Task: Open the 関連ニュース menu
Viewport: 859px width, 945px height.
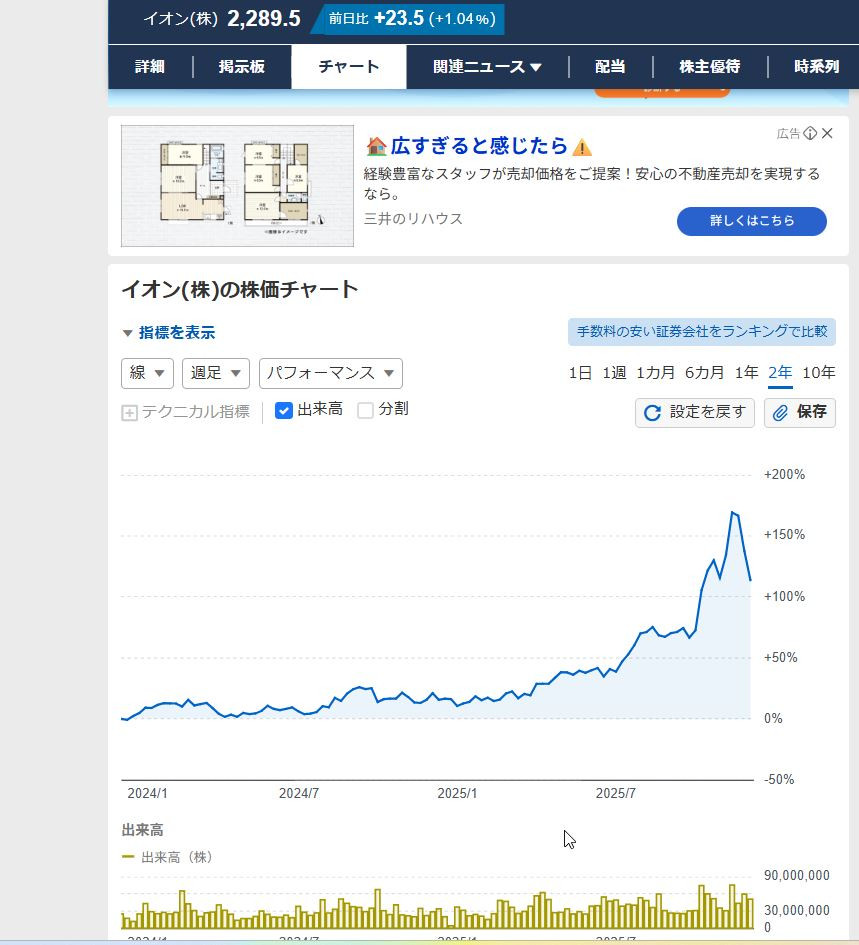Action: tap(487, 67)
